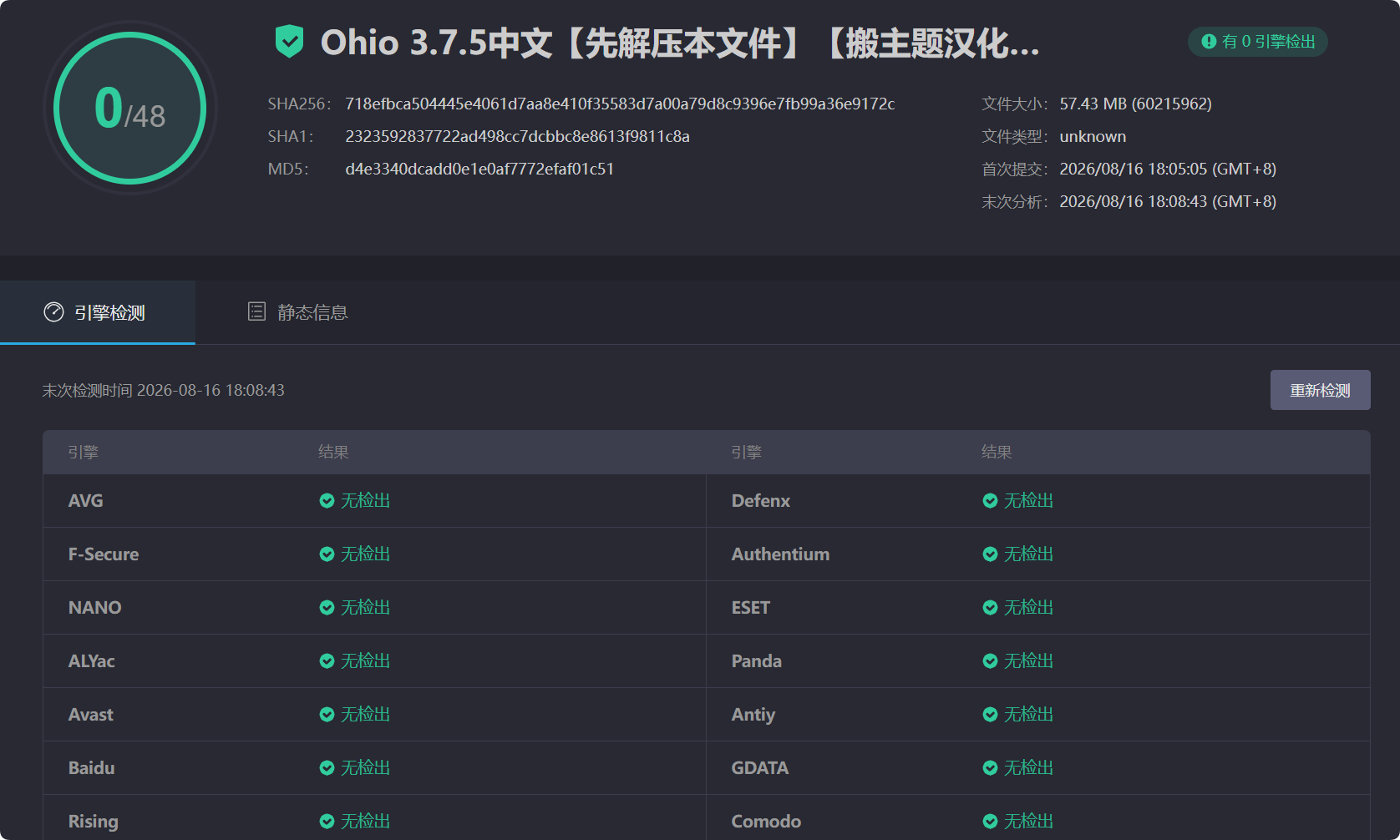Click the file size 57.43 MB value
This screenshot has height=840, width=1400.
[x=1135, y=104]
